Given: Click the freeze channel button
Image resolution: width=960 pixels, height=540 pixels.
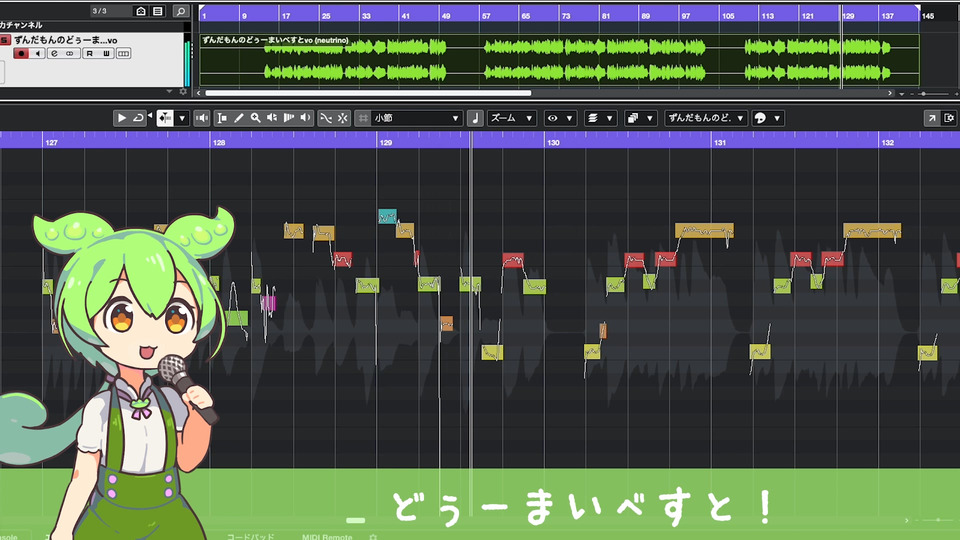Looking at the screenshot, I should [123, 54].
